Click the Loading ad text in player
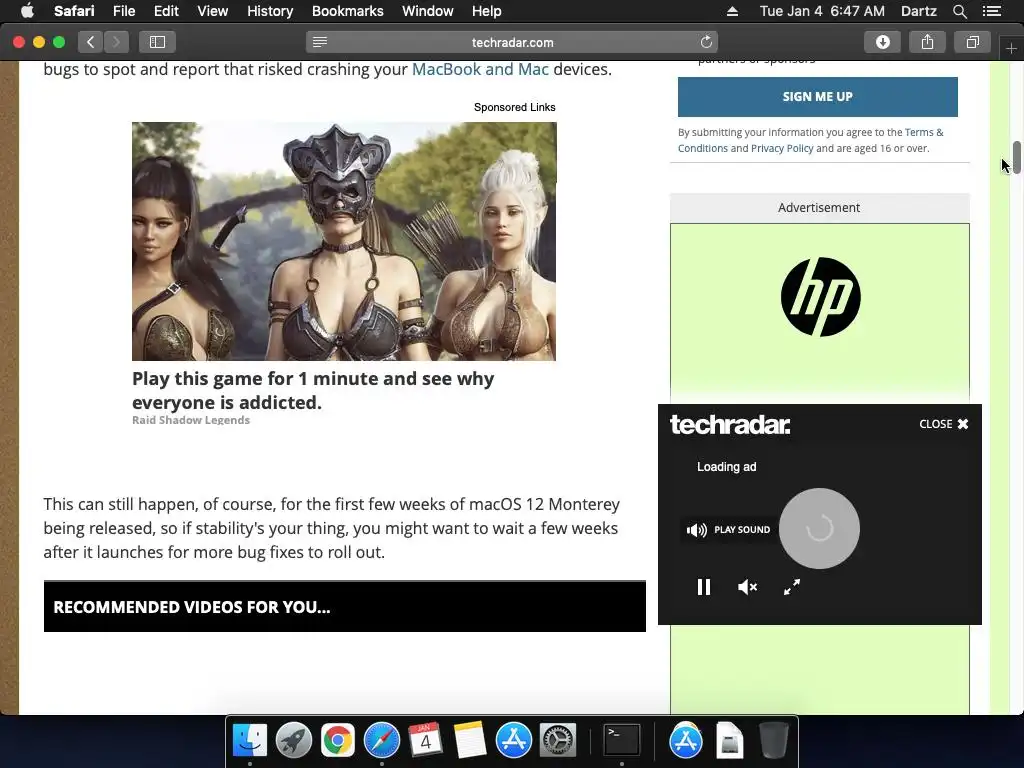This screenshot has width=1024, height=768. (x=726, y=467)
